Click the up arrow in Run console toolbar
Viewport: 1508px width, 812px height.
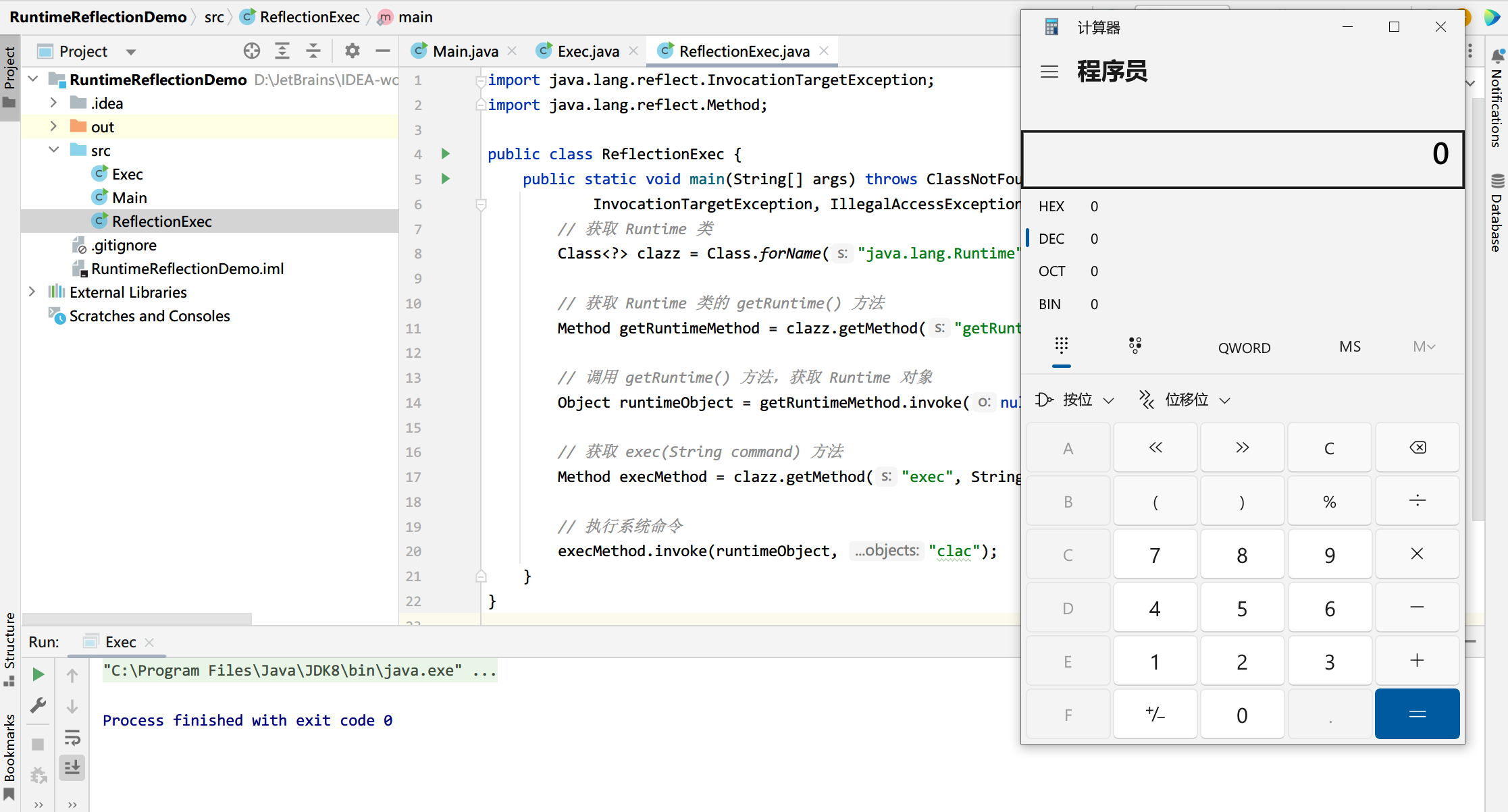tap(72, 675)
